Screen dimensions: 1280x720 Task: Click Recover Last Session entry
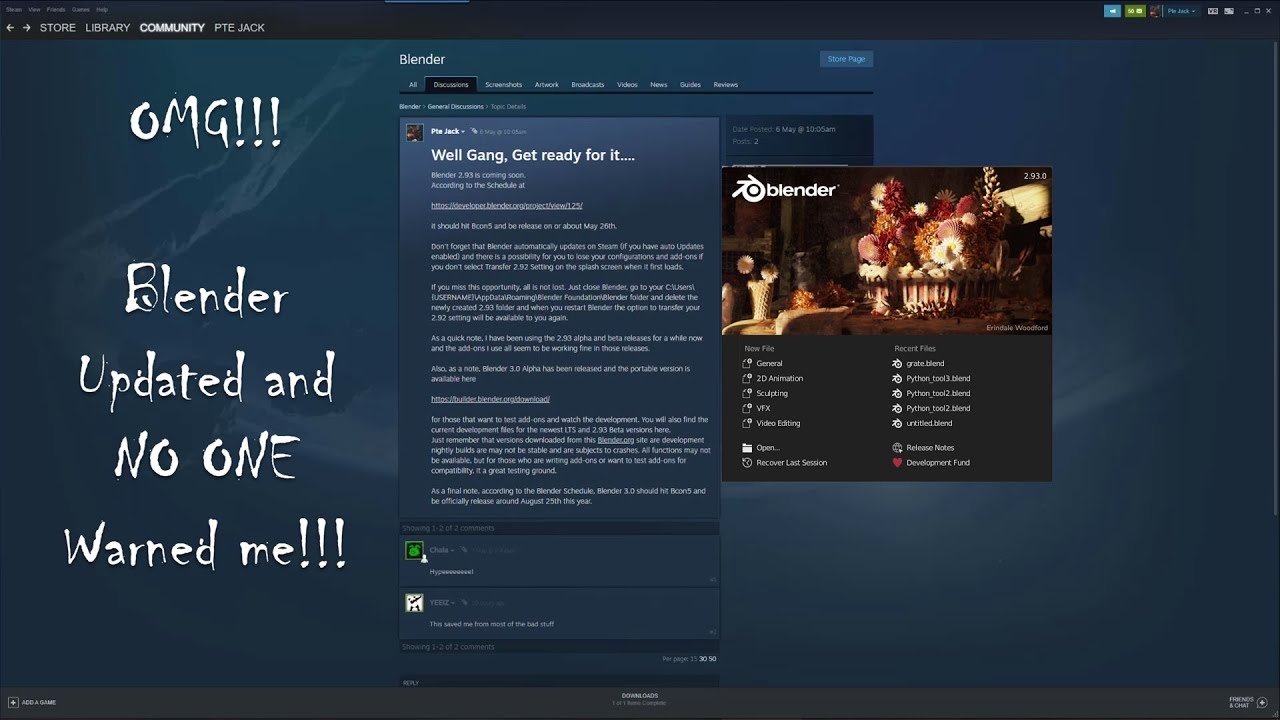(784, 463)
